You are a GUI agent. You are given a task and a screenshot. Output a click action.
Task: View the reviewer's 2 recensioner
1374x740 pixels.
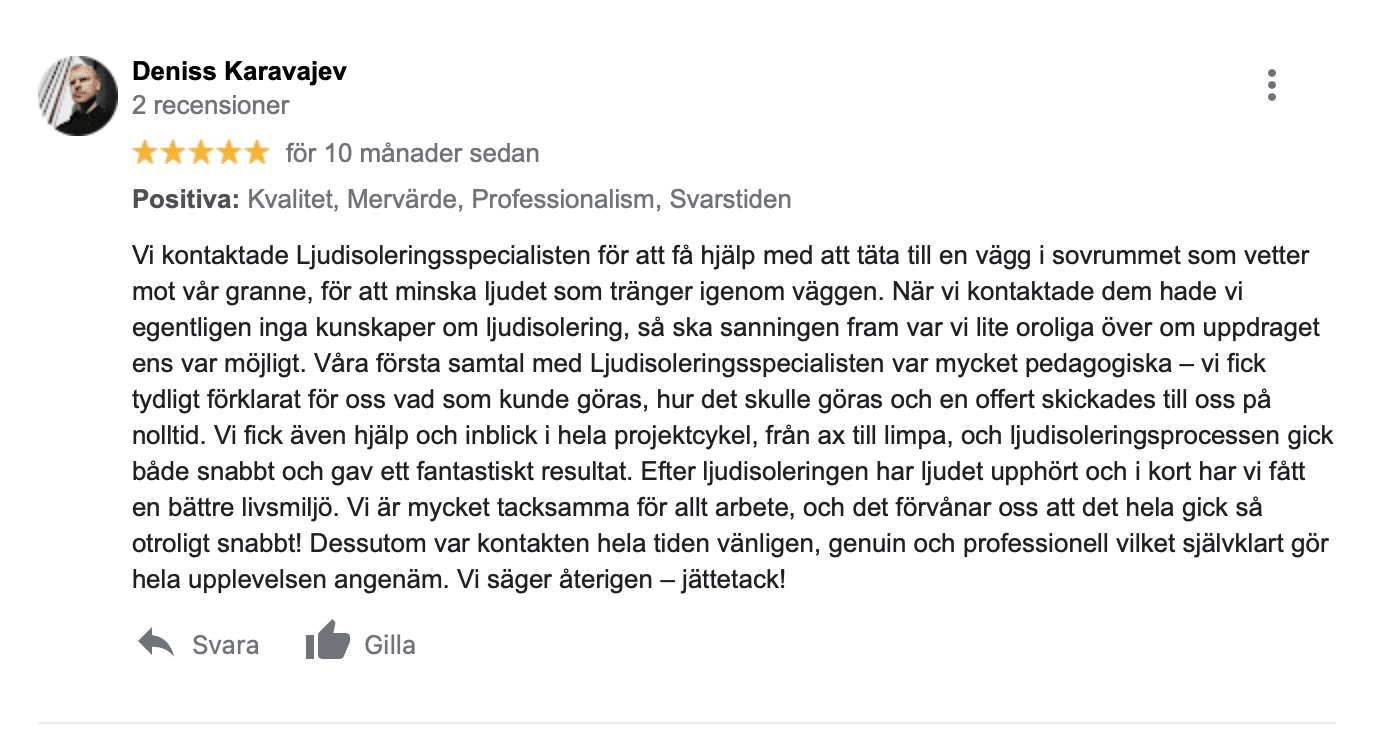211,105
